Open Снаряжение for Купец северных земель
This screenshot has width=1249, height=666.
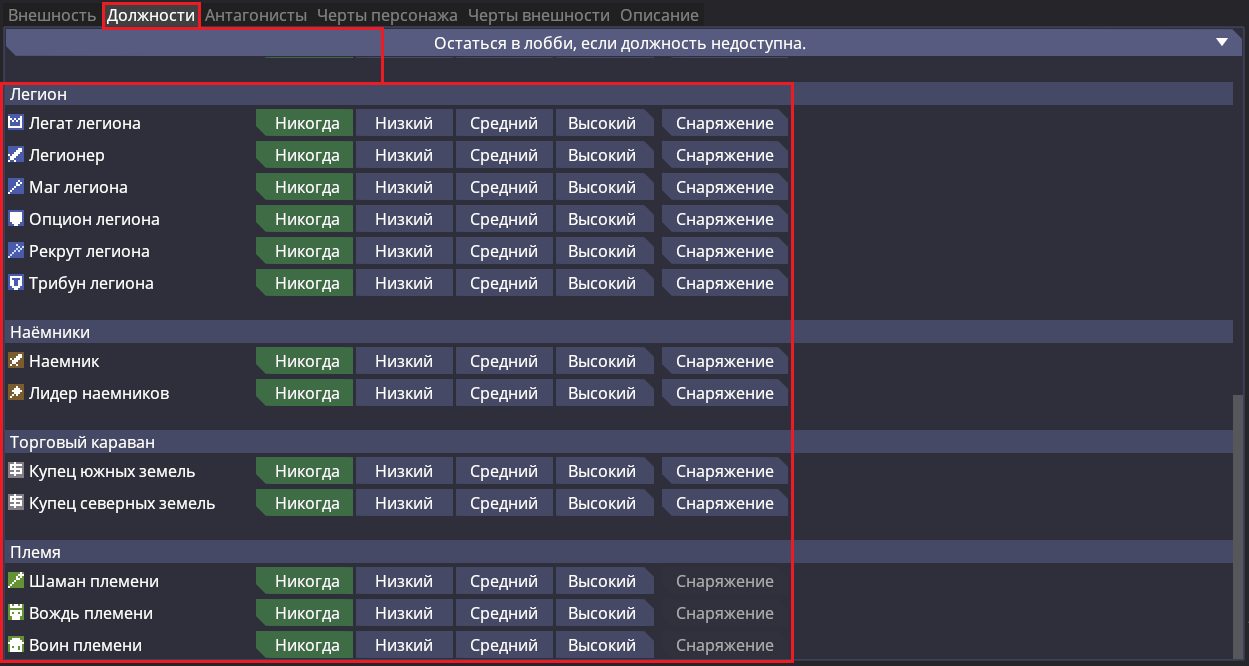[724, 503]
